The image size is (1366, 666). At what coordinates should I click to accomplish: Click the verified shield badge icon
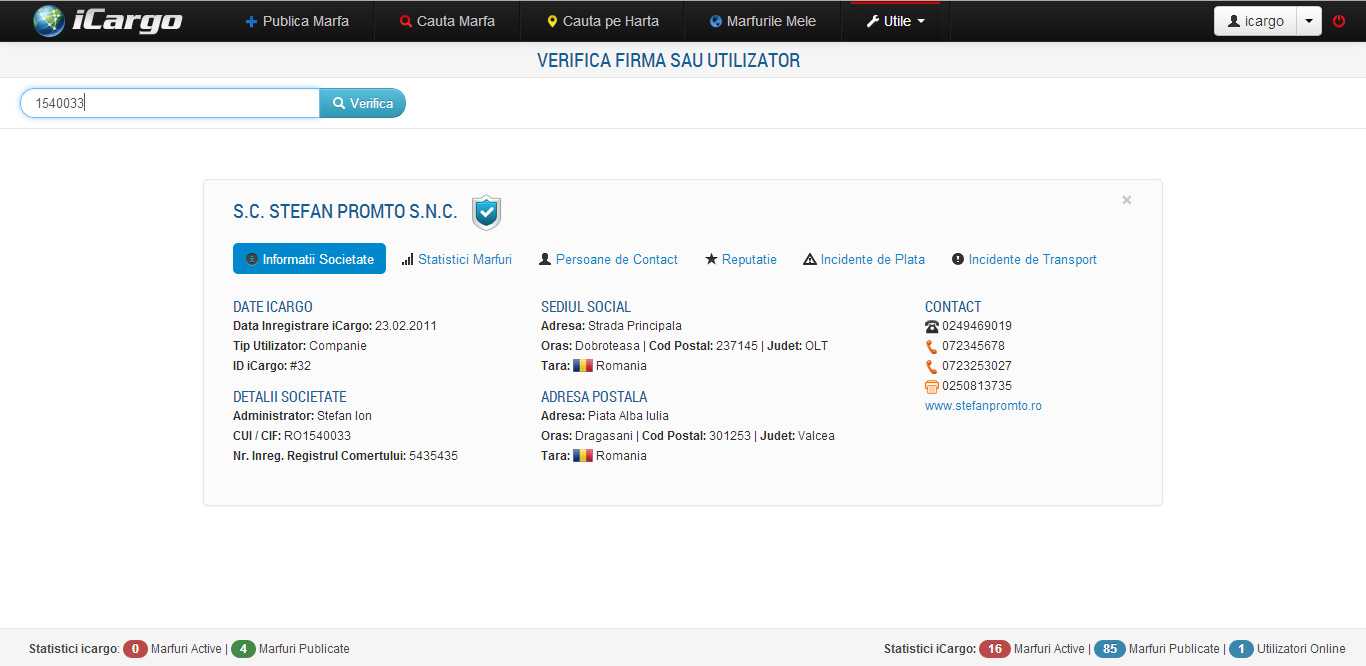pos(486,212)
